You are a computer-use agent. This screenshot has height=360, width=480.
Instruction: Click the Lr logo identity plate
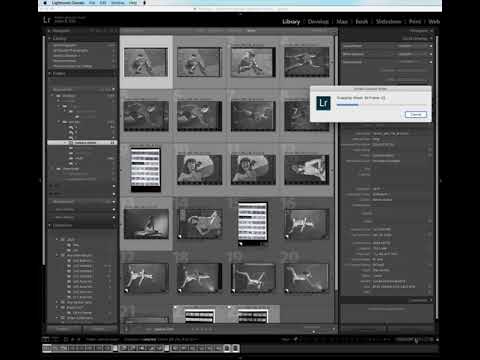[x=47, y=20]
